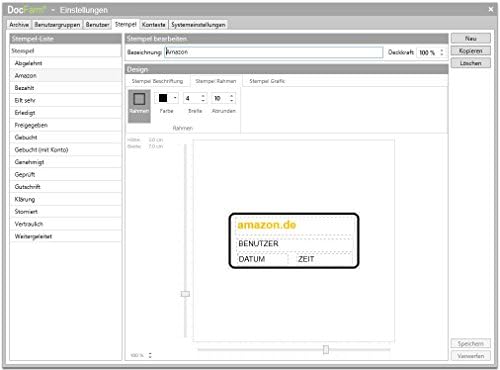This screenshot has width=500, height=370.
Task: Click the DATUM field in stamp preview
Action: [262, 259]
